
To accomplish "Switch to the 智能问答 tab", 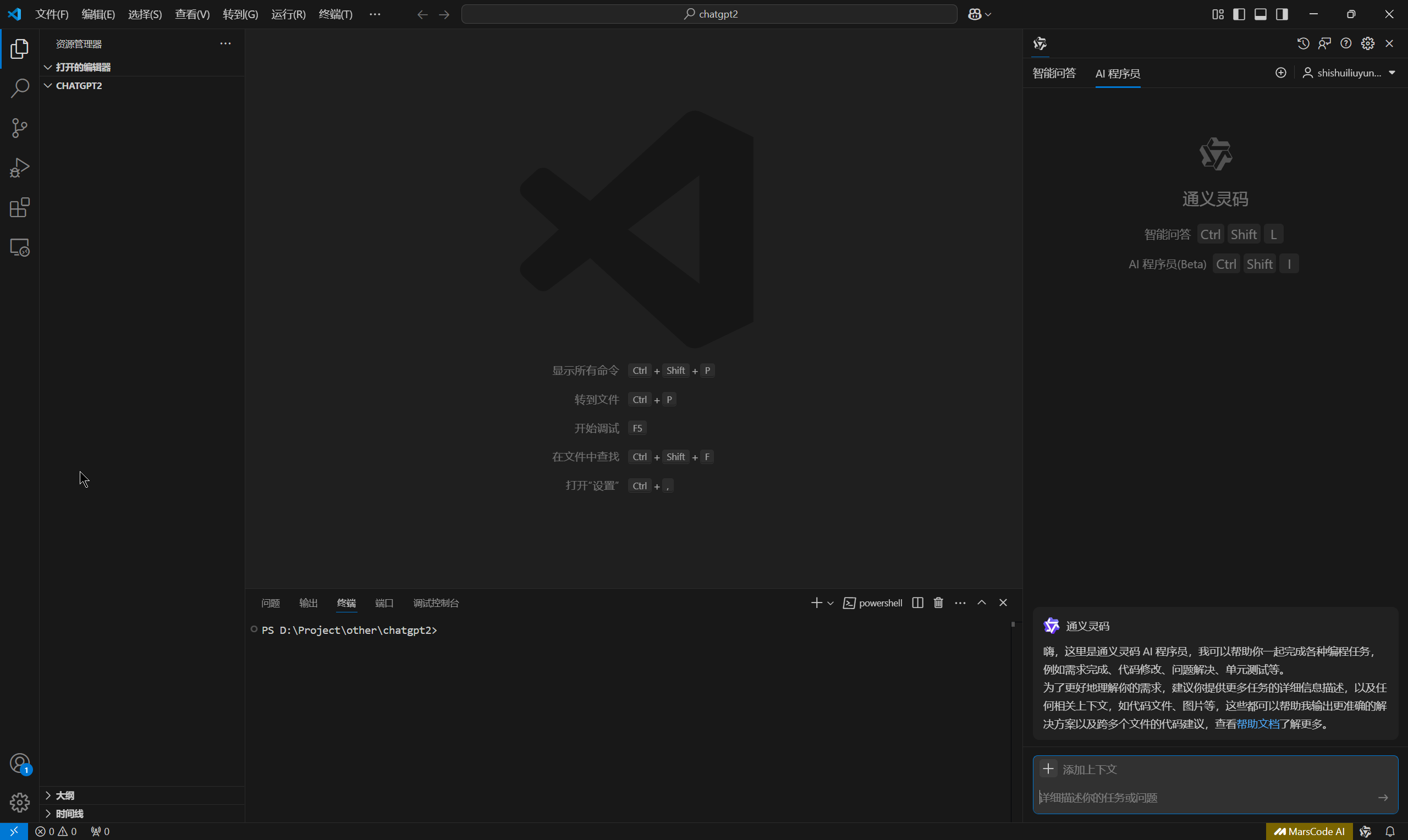I will point(1054,73).
